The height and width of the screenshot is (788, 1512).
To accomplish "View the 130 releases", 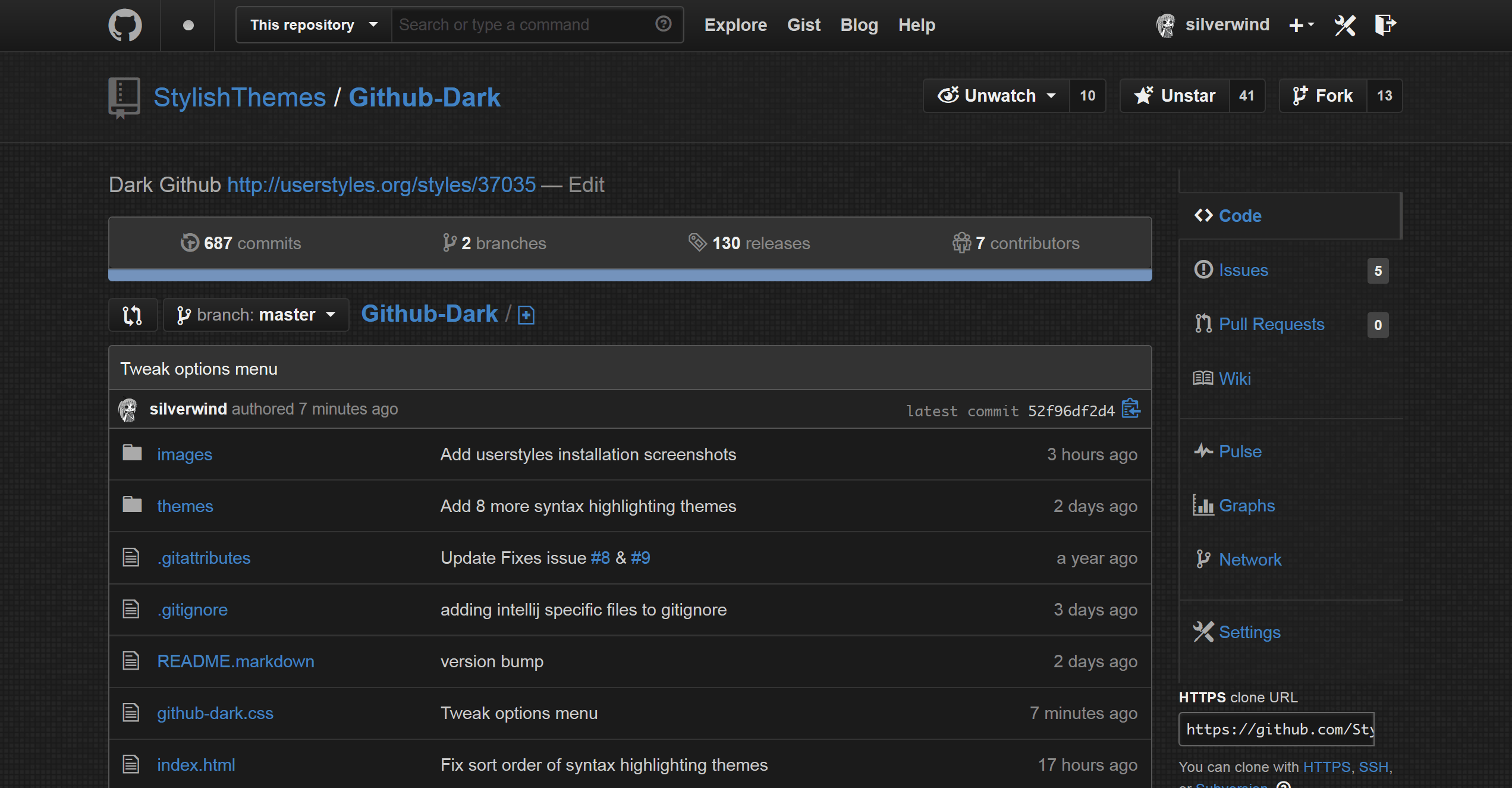I will [x=749, y=243].
